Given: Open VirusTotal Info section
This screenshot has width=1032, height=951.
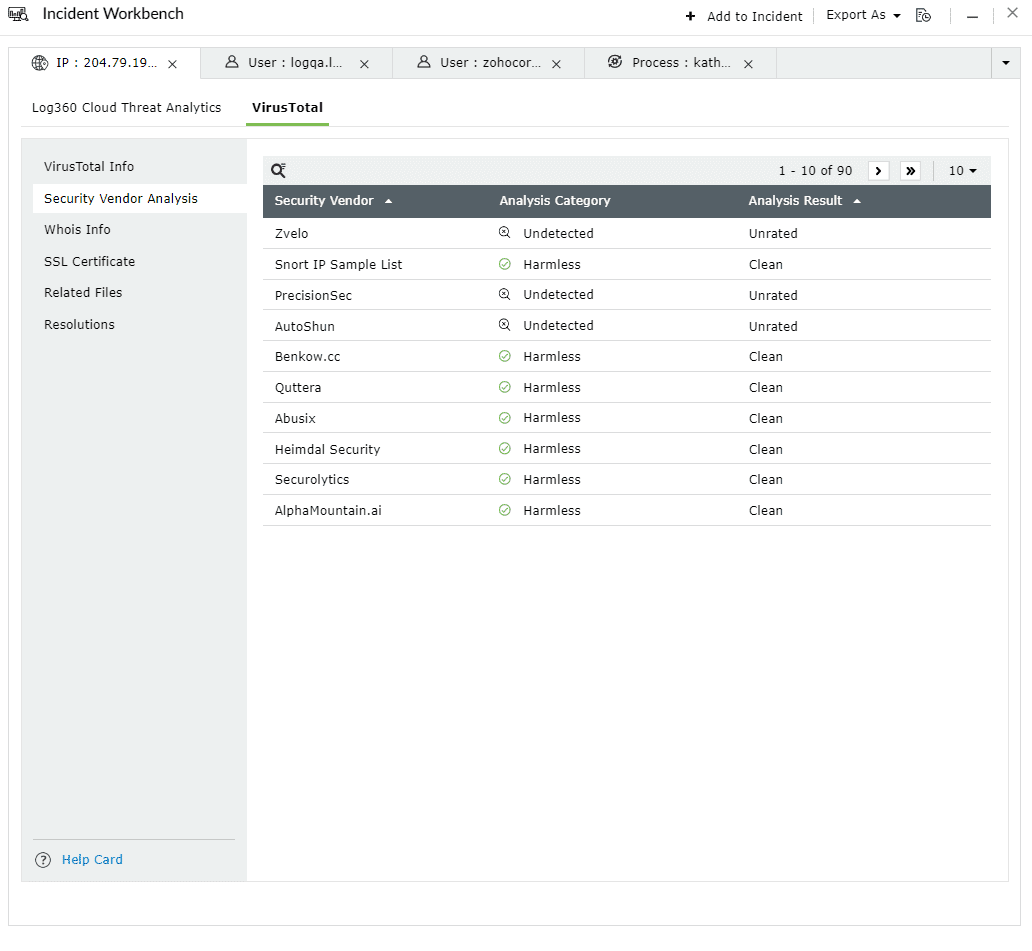Looking at the screenshot, I should 89,167.
